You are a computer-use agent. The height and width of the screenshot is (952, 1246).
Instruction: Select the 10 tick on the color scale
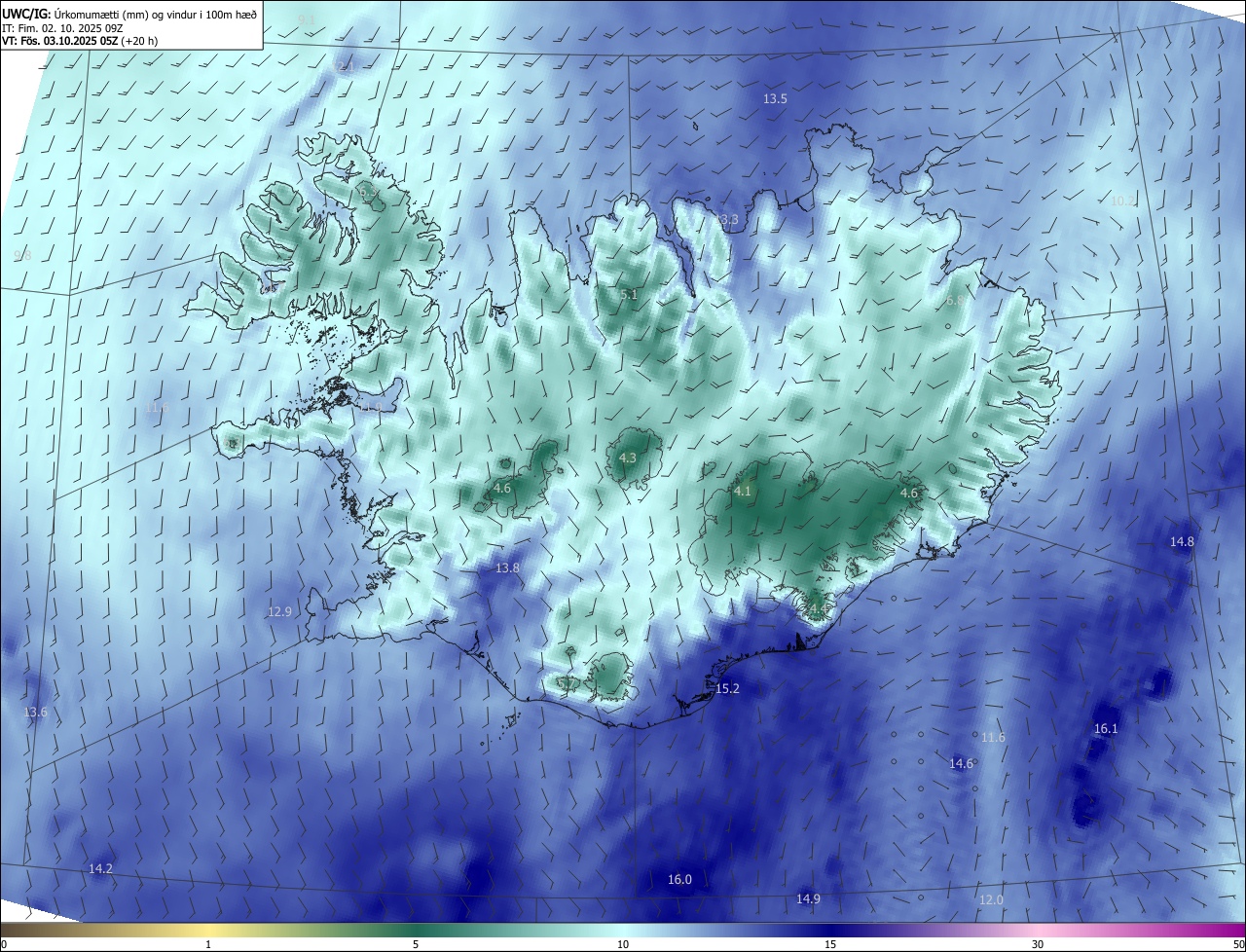pyautogui.click(x=623, y=944)
